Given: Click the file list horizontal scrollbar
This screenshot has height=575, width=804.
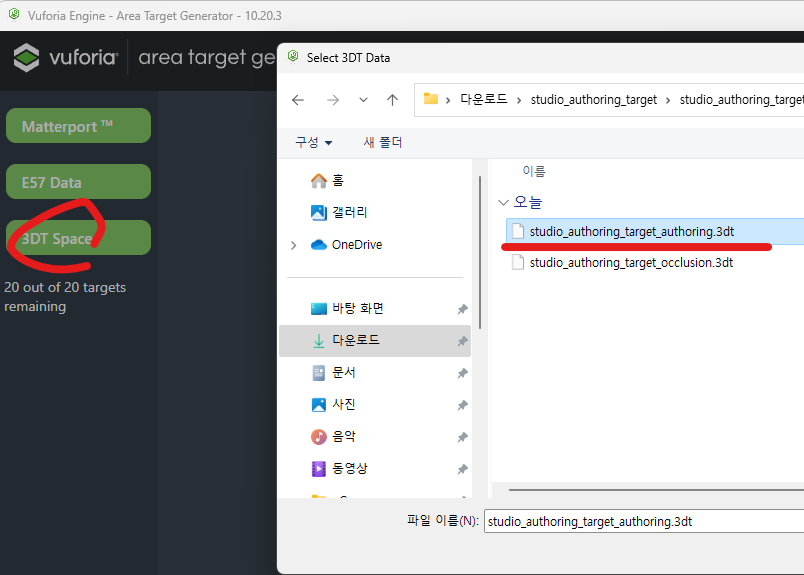Looking at the screenshot, I should 656,490.
